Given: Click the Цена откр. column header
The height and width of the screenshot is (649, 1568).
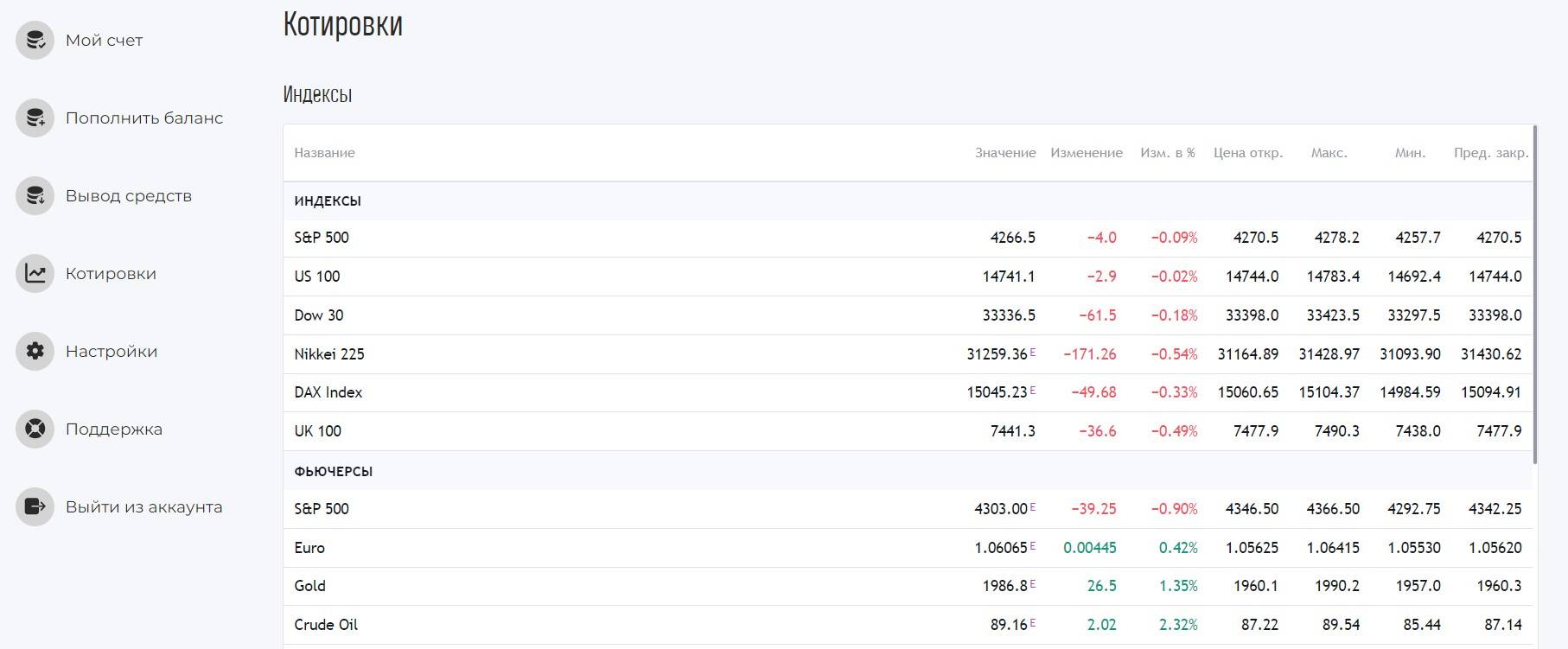Looking at the screenshot, I should point(1248,153).
